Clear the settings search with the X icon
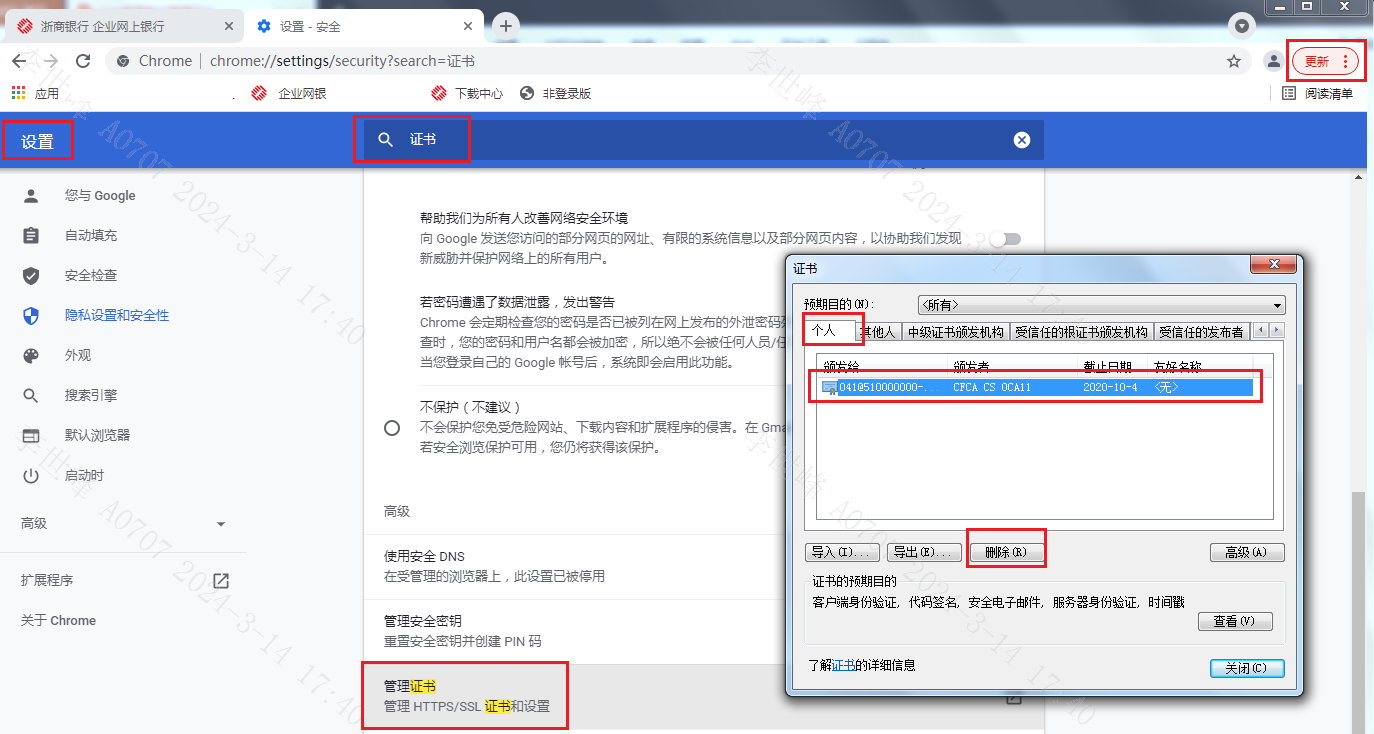This screenshot has width=1374, height=734. click(x=1022, y=140)
